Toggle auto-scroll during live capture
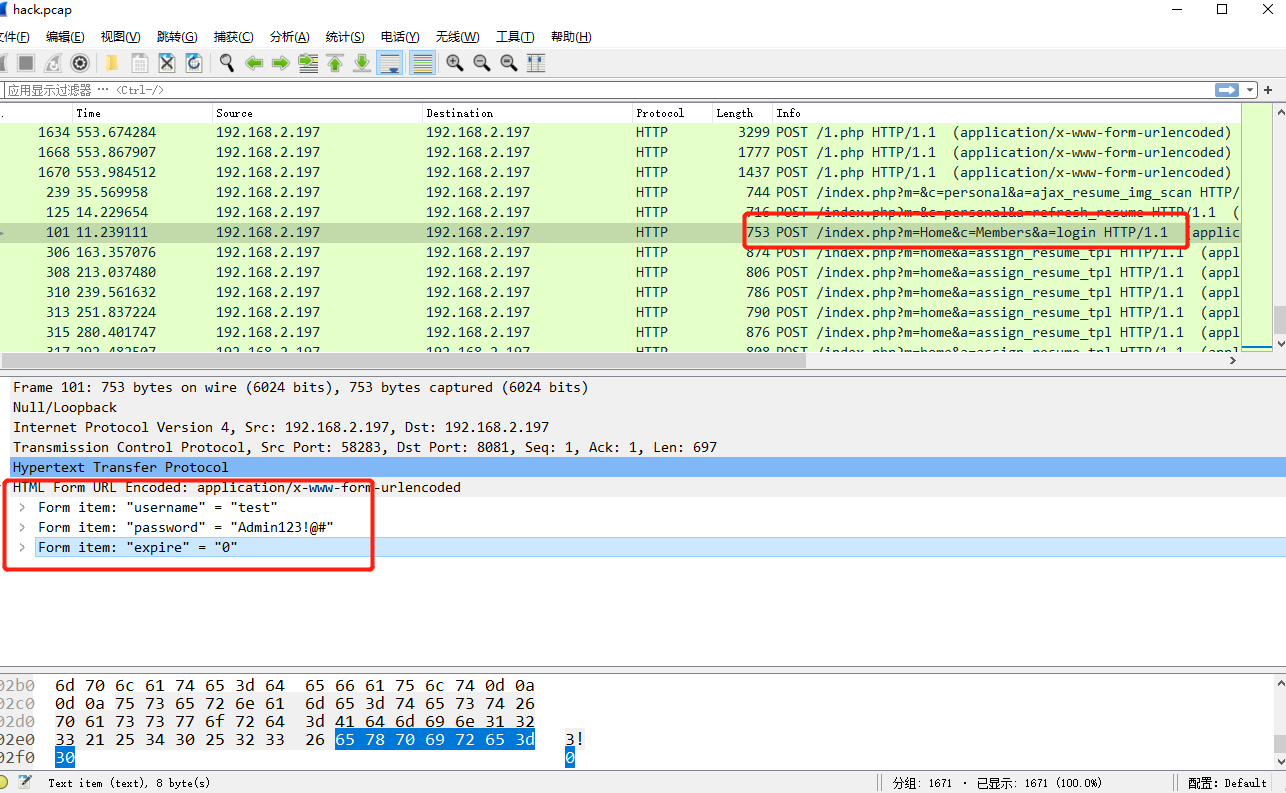This screenshot has height=793, width=1286. click(390, 63)
